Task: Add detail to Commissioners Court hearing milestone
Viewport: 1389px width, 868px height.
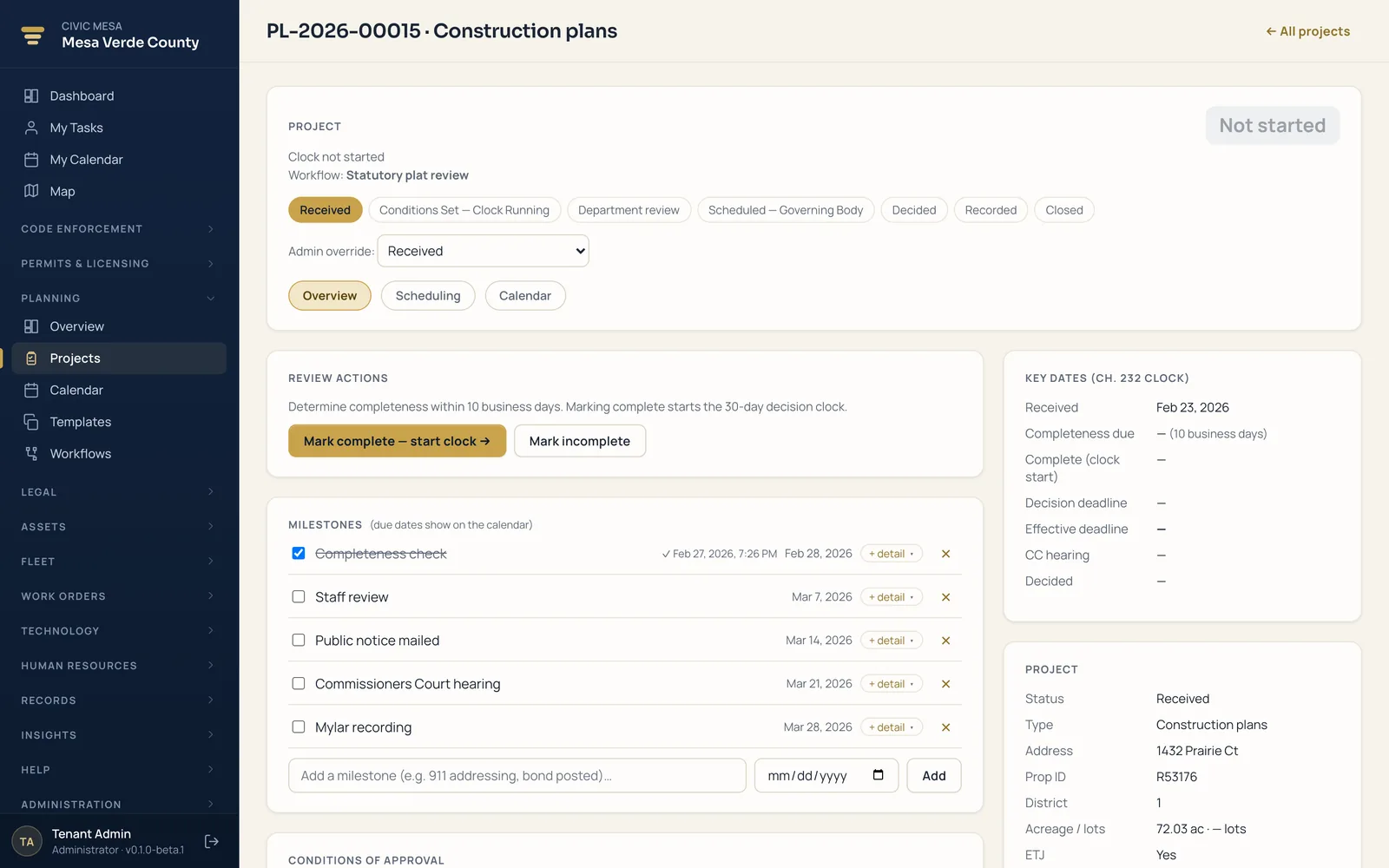Action: pos(891,684)
